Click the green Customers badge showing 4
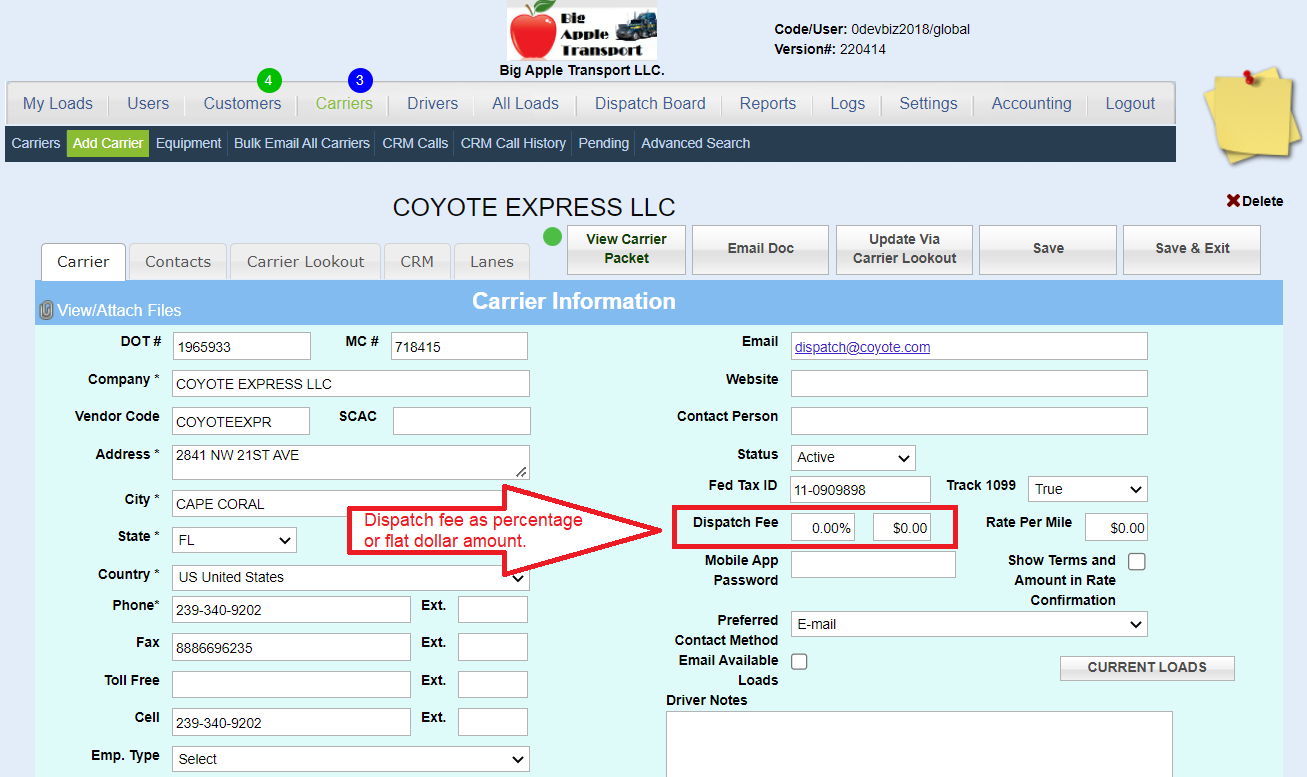 269,80
